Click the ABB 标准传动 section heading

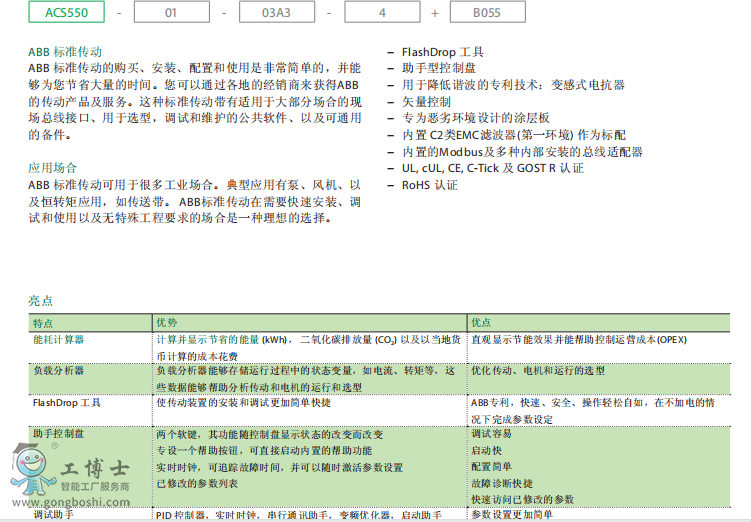[65, 52]
